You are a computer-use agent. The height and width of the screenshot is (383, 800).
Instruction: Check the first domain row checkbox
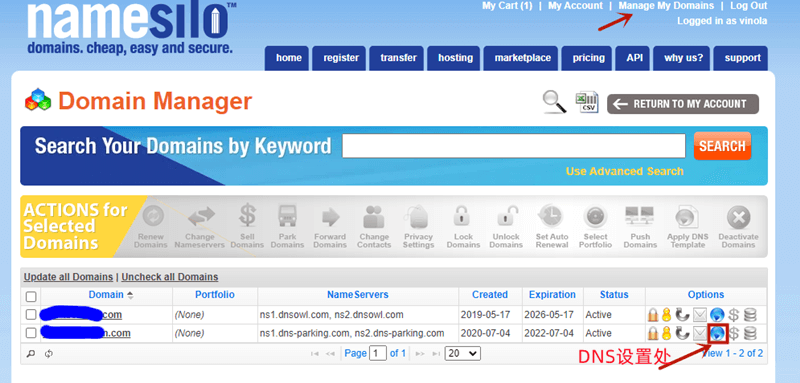[x=31, y=314]
